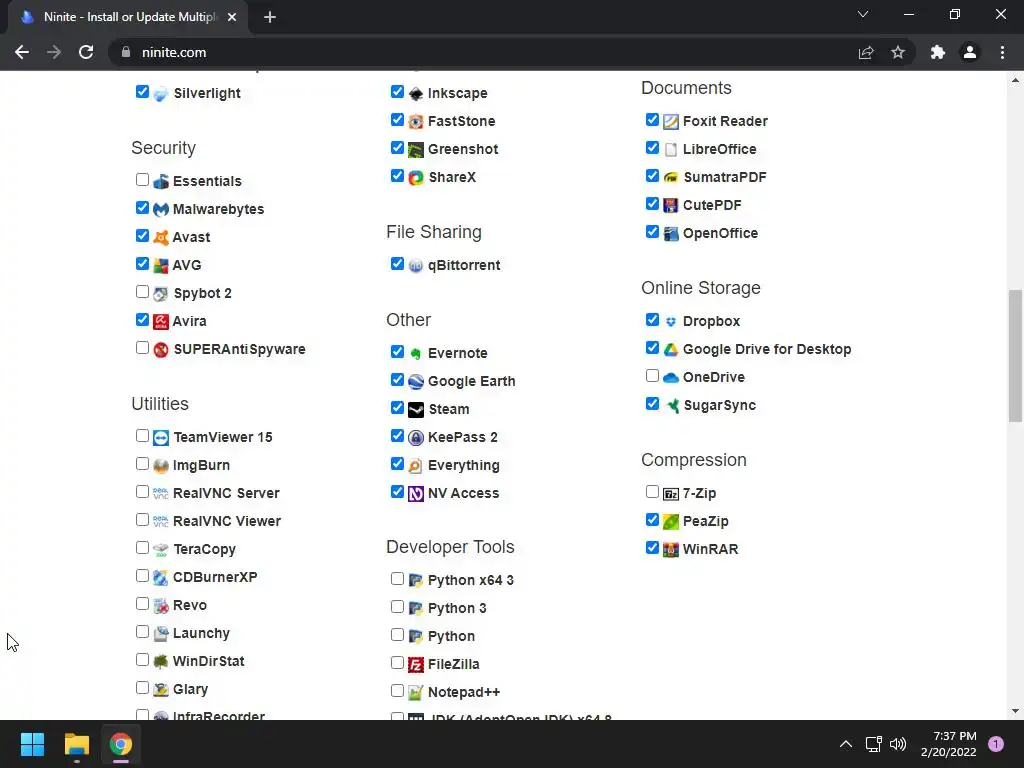1024x768 pixels.
Task: Click the Google Earth icon
Action: point(416,381)
